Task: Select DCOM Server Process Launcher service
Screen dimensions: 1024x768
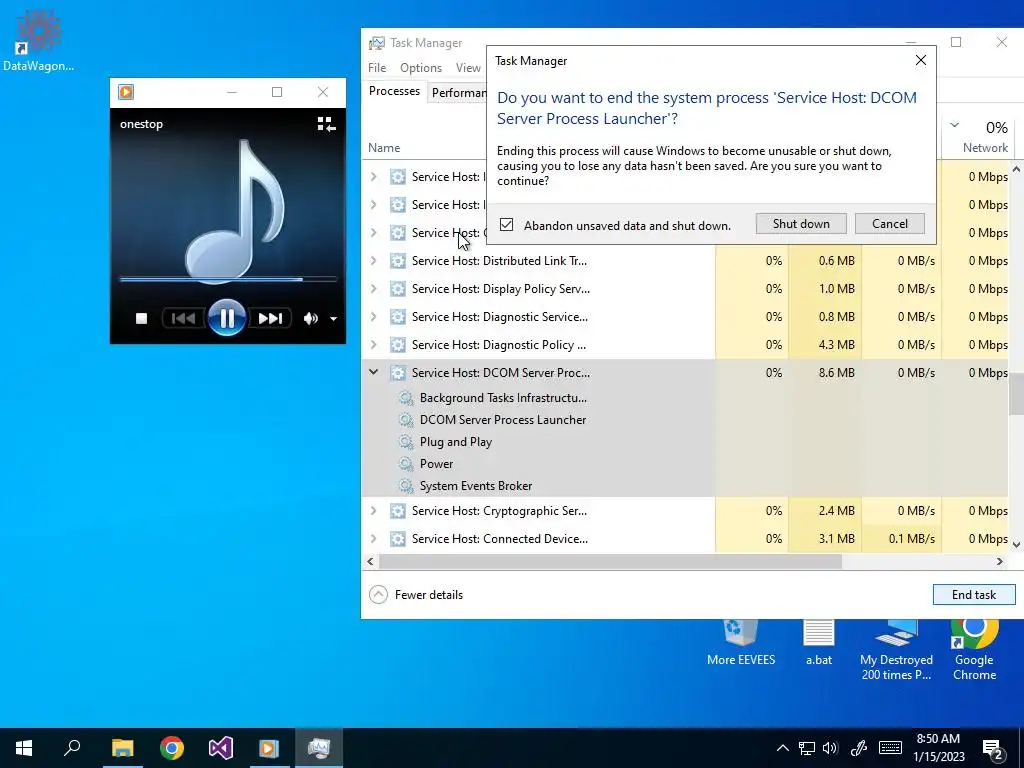Action: pos(503,420)
